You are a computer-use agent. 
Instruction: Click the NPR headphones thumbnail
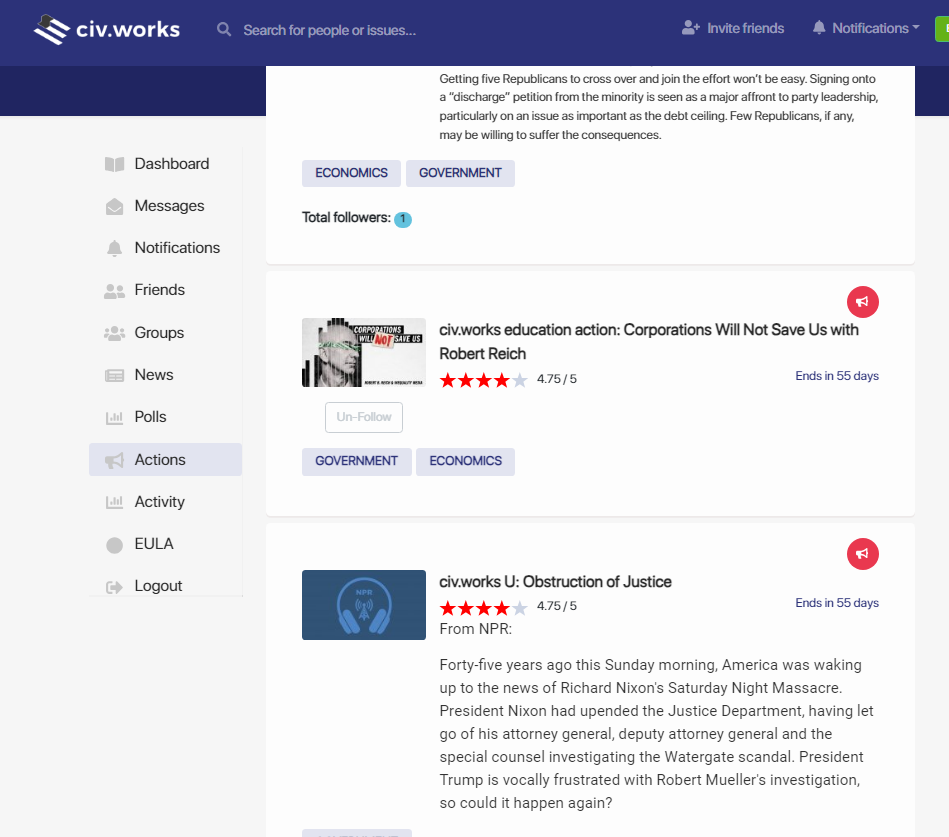363,605
